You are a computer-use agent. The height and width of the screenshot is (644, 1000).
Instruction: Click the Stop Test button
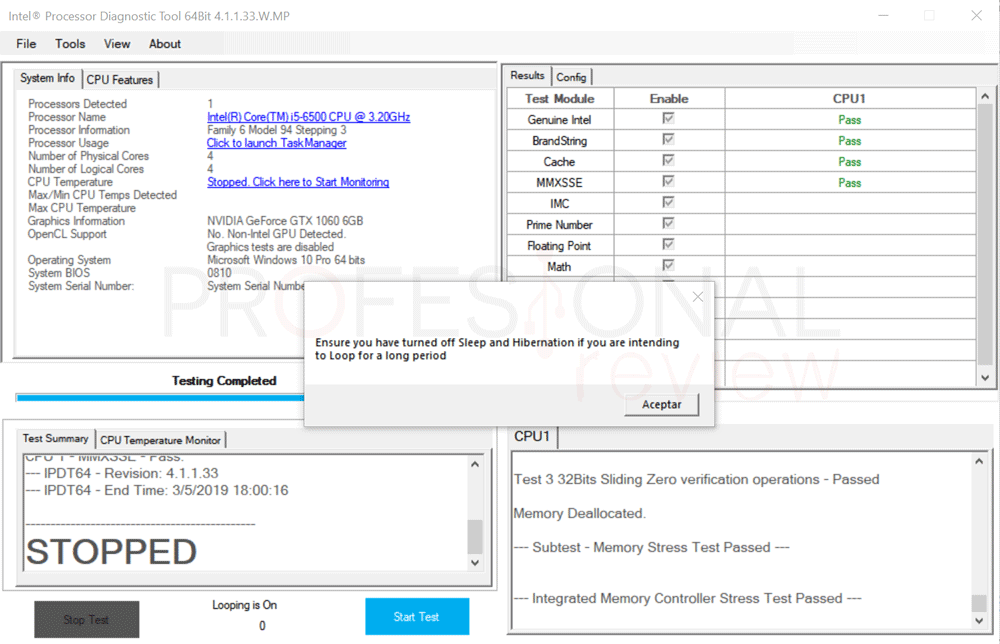click(87, 619)
